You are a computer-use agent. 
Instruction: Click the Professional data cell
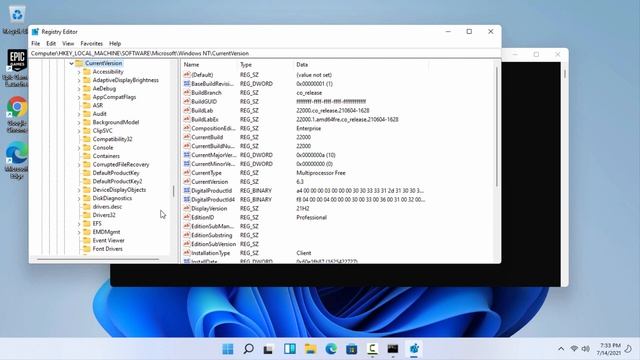click(x=311, y=217)
